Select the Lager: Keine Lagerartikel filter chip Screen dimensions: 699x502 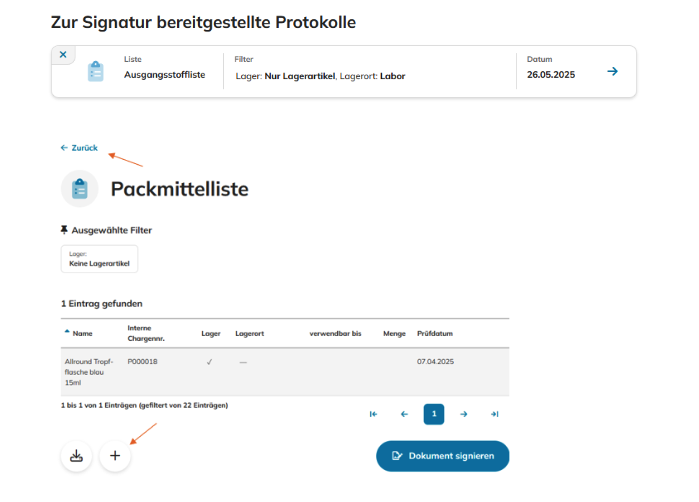pyautogui.click(x=99, y=259)
